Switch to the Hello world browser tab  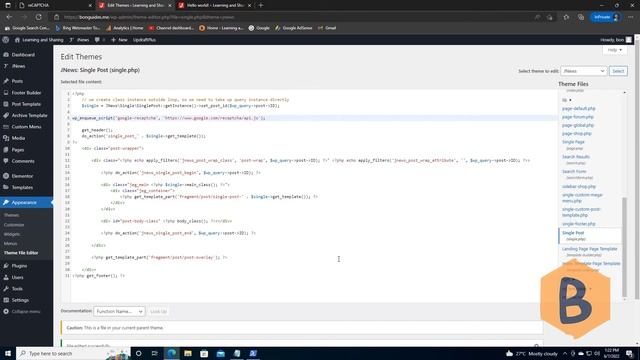(215, 5)
